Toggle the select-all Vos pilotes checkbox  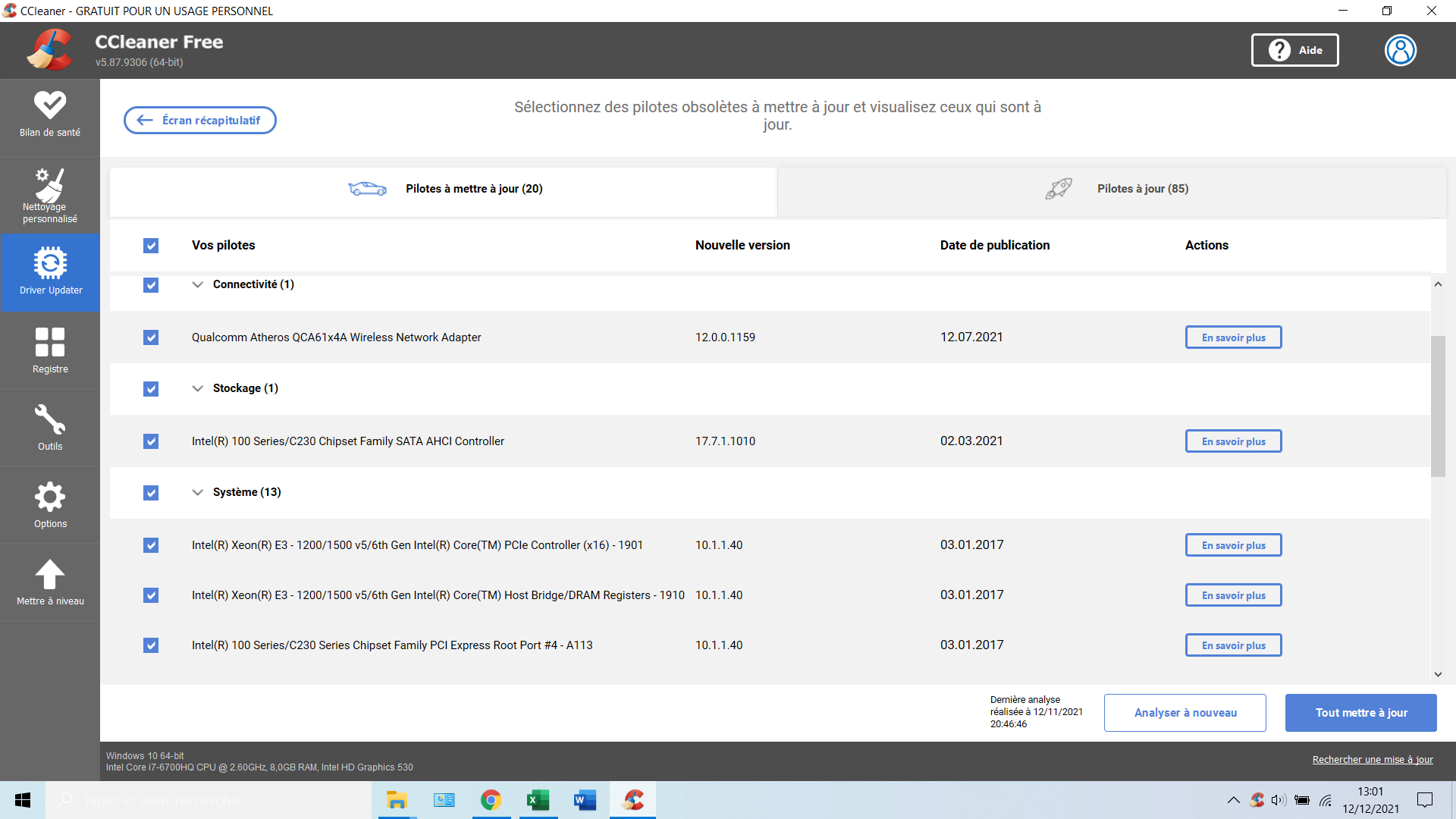click(x=151, y=246)
